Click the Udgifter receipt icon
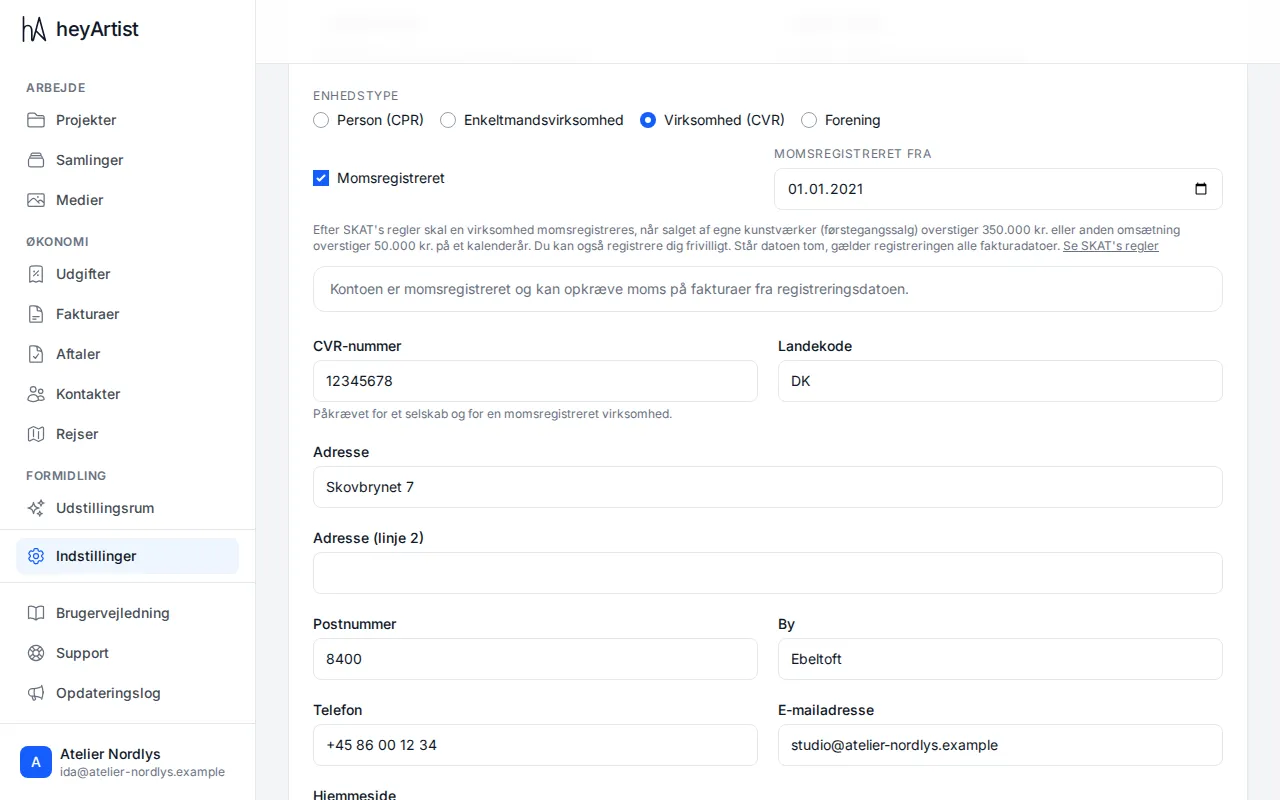The image size is (1280, 800). [x=36, y=274]
